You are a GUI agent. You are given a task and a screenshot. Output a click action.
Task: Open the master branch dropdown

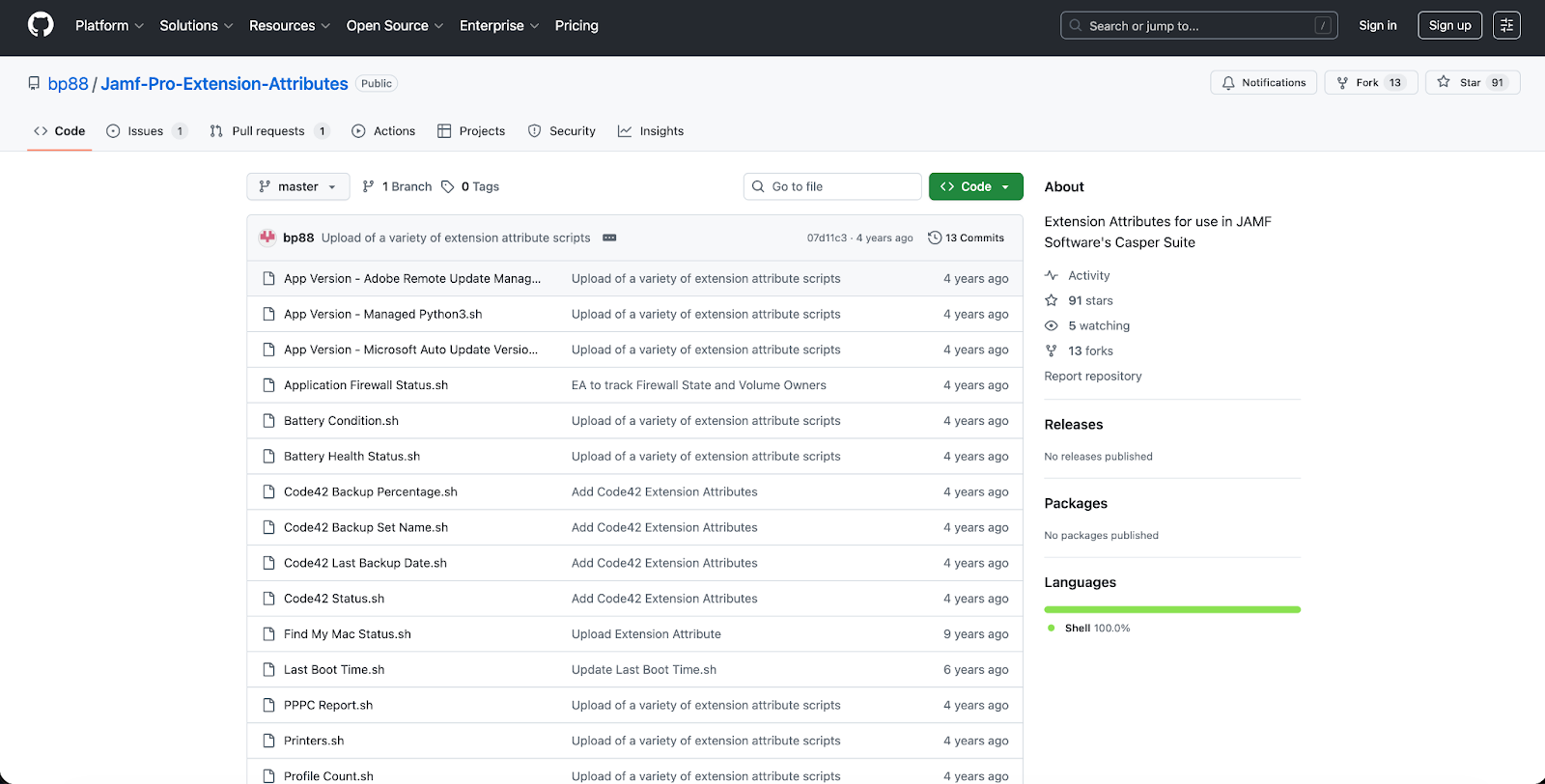(x=297, y=187)
